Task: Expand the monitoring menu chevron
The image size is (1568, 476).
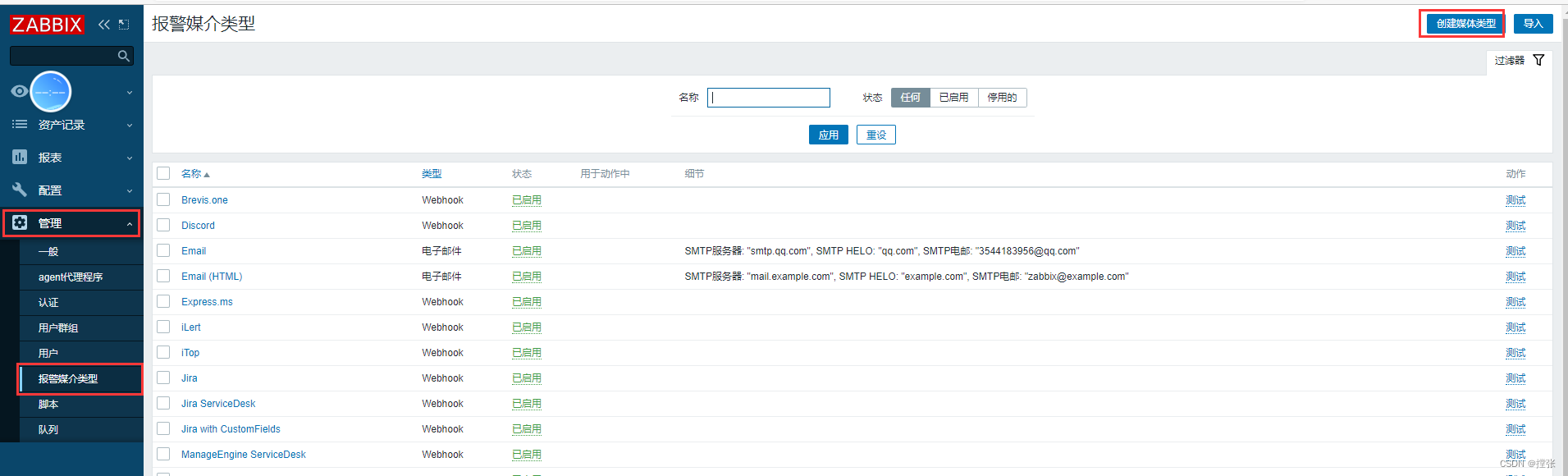Action: pyautogui.click(x=130, y=93)
